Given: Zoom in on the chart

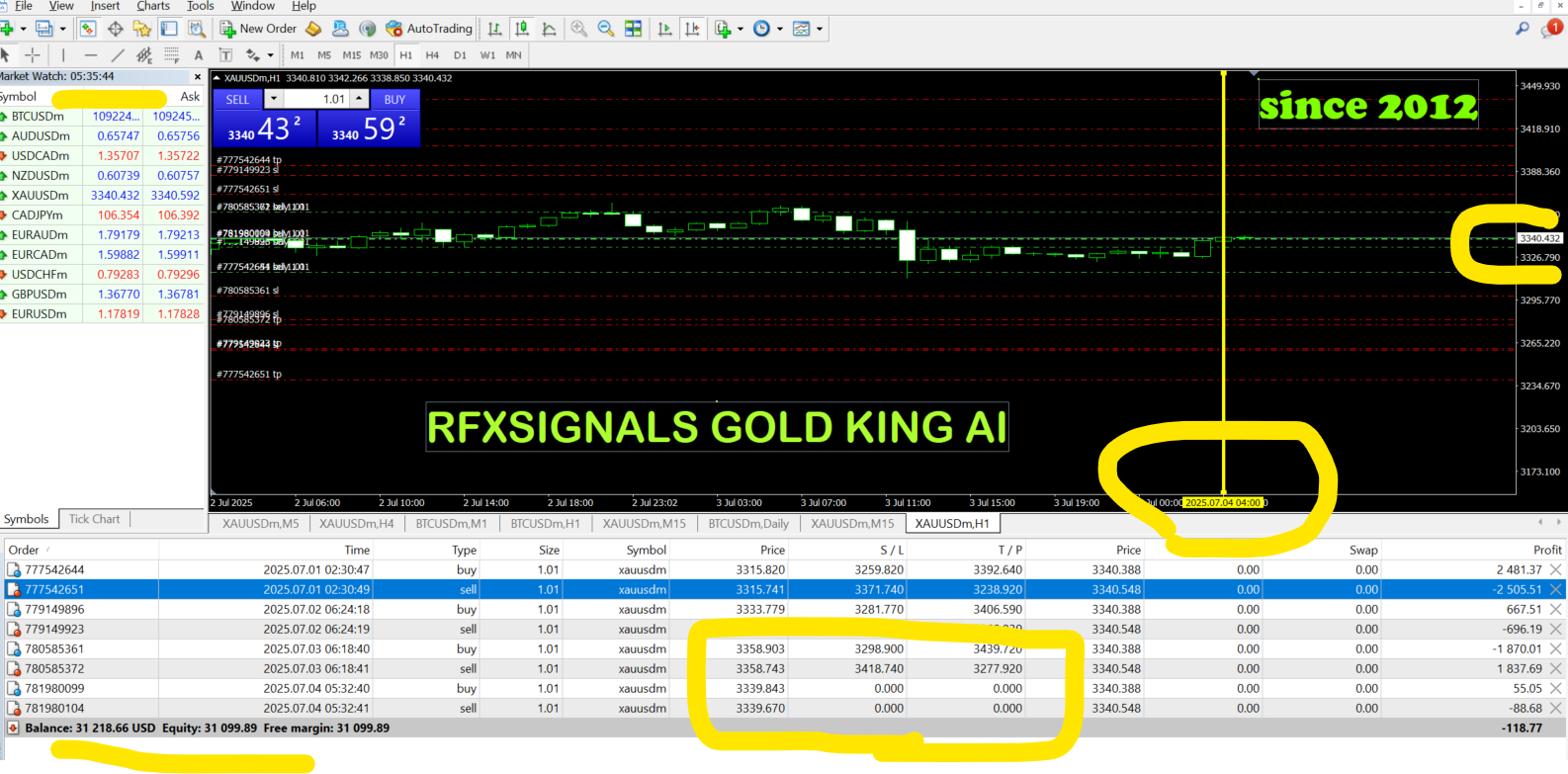Looking at the screenshot, I should tap(579, 29).
